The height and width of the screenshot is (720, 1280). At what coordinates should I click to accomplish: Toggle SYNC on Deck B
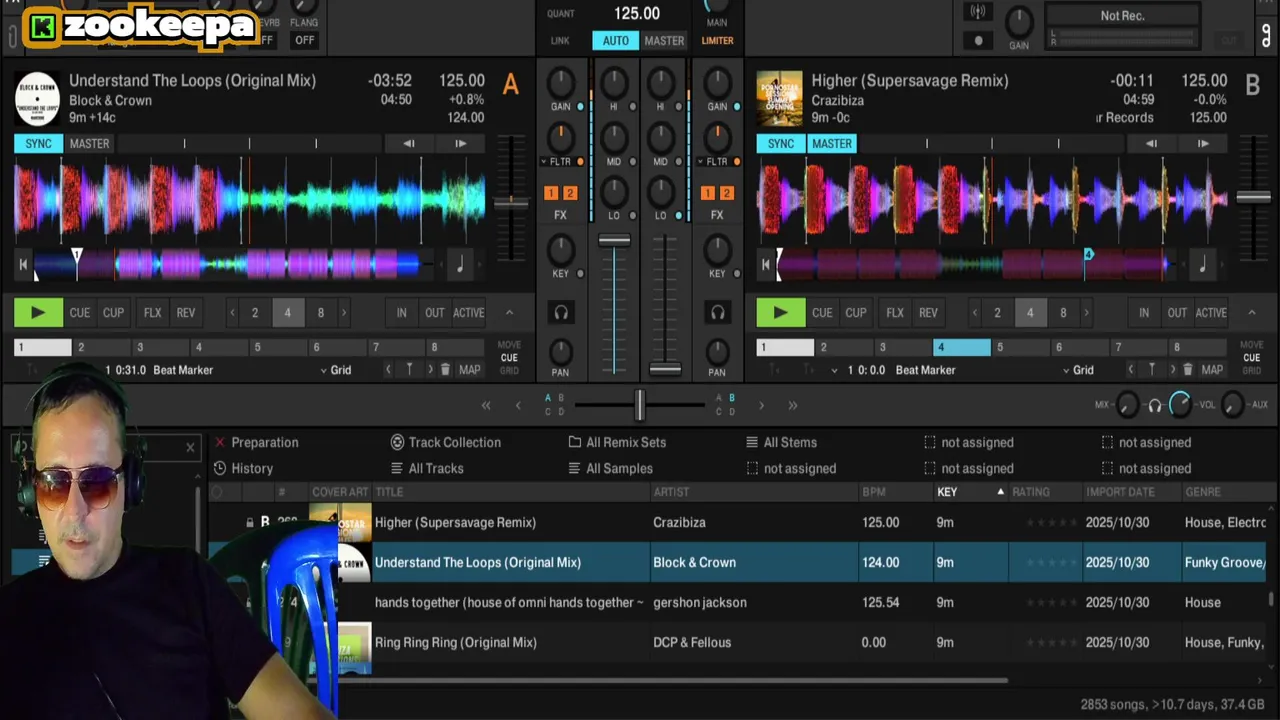coord(780,144)
